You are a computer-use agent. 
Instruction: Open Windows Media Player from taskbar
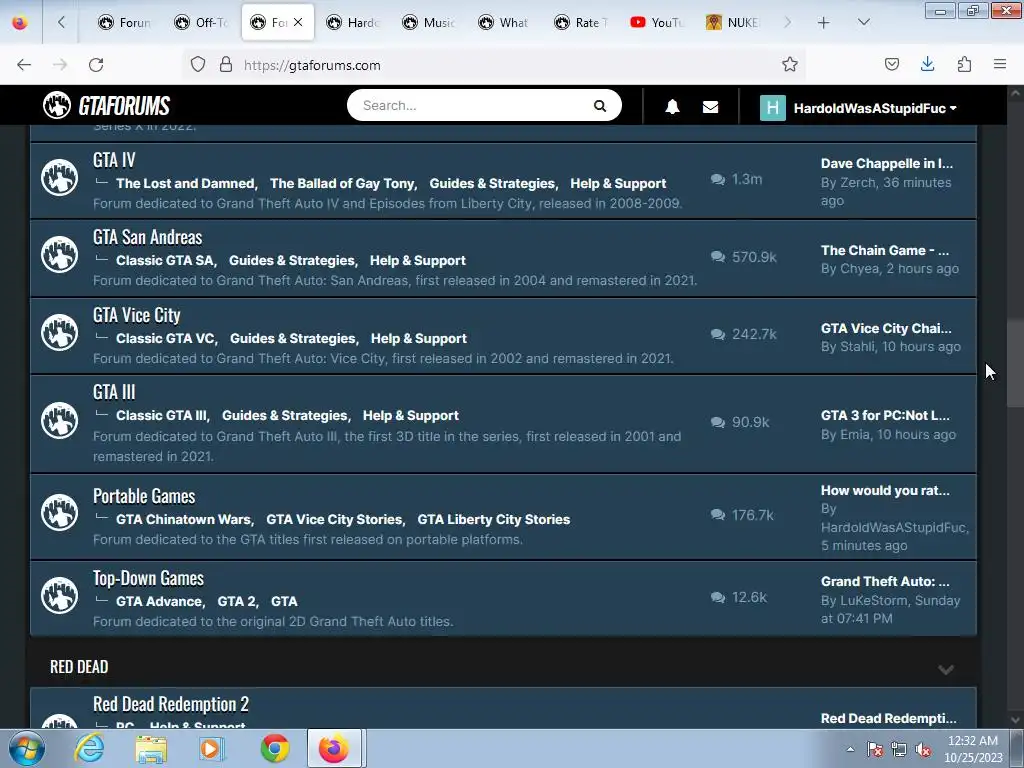point(212,748)
